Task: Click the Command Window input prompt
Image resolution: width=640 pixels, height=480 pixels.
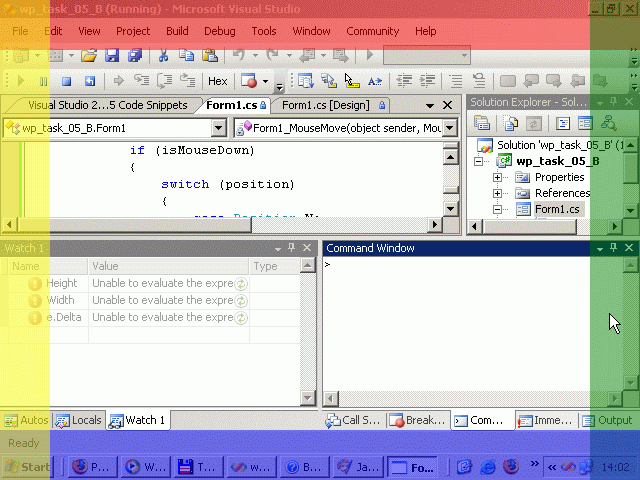Action: 327,264
